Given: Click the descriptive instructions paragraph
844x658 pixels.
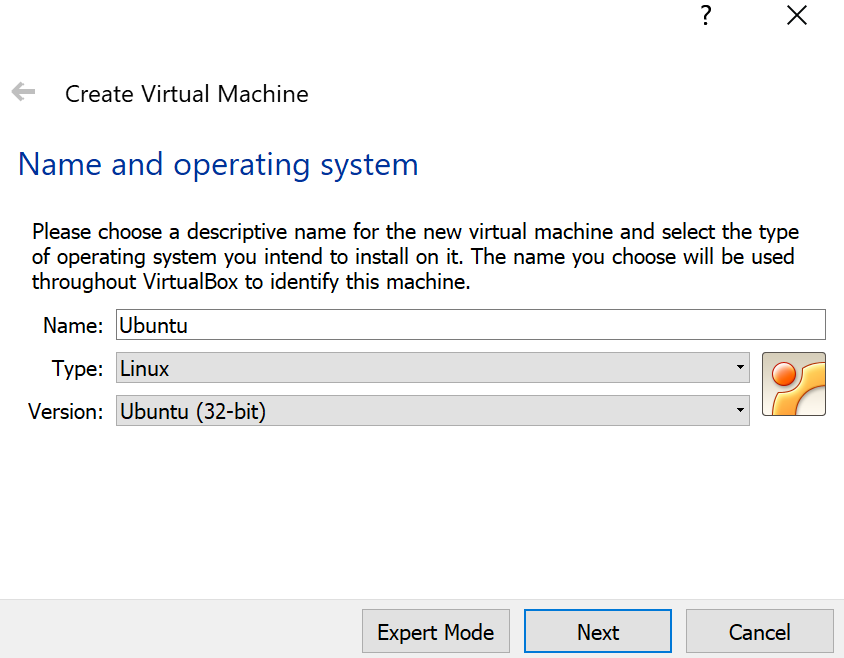Looking at the screenshot, I should (x=414, y=256).
